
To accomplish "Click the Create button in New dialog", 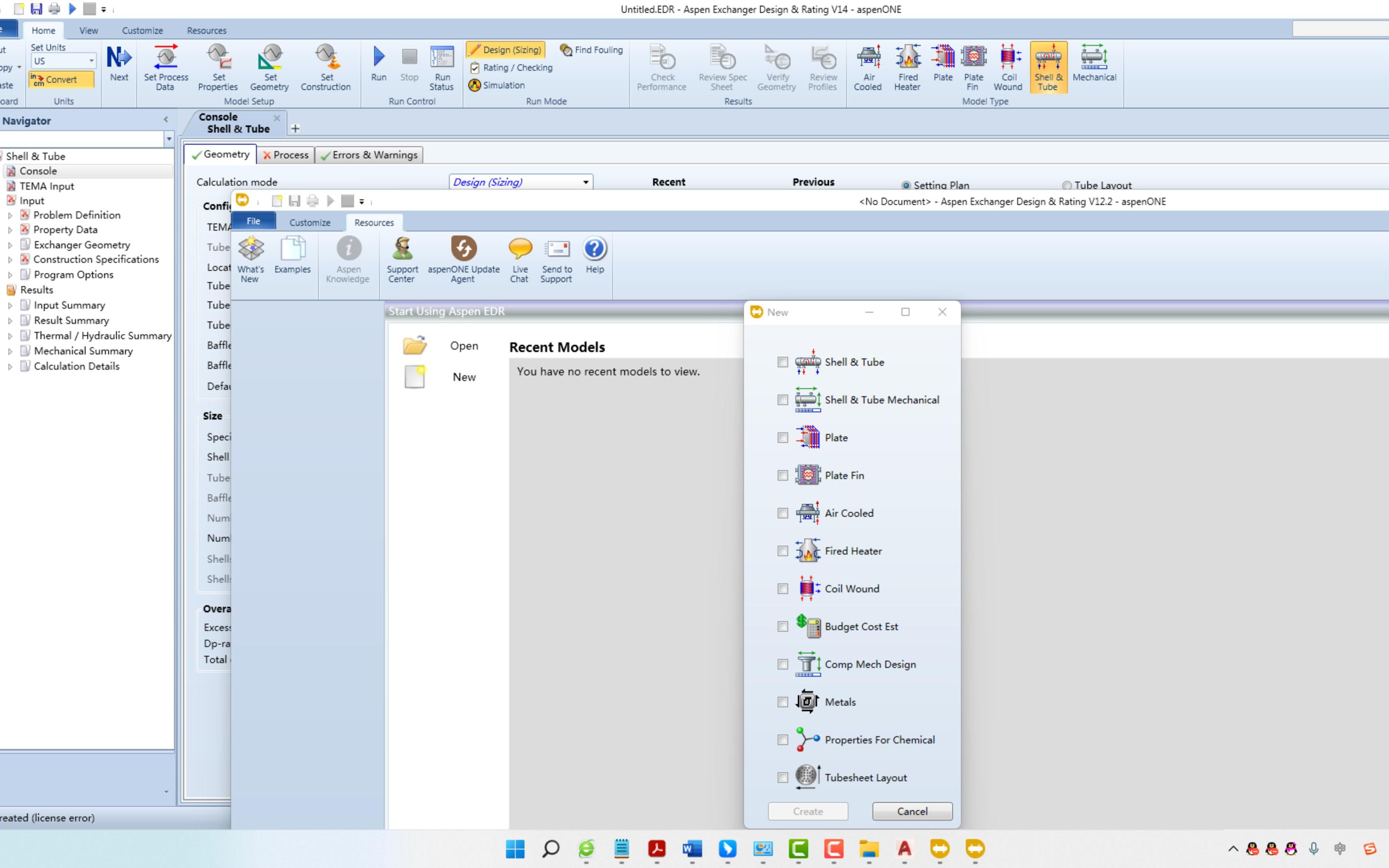I will 807,811.
